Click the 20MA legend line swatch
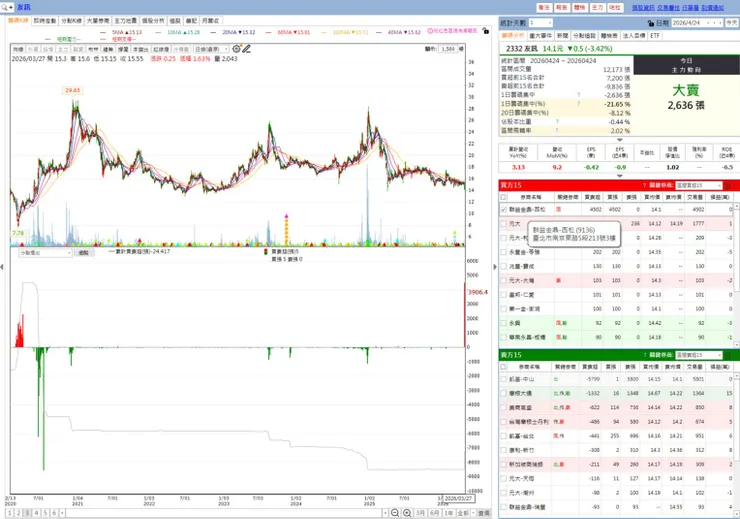 (213, 32)
